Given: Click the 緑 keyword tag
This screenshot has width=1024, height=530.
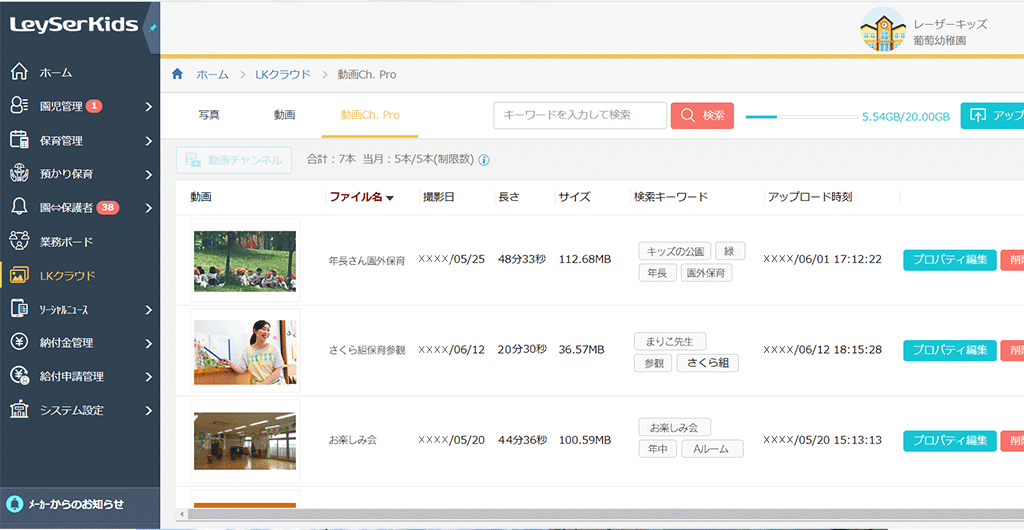Looking at the screenshot, I should click(x=730, y=251).
